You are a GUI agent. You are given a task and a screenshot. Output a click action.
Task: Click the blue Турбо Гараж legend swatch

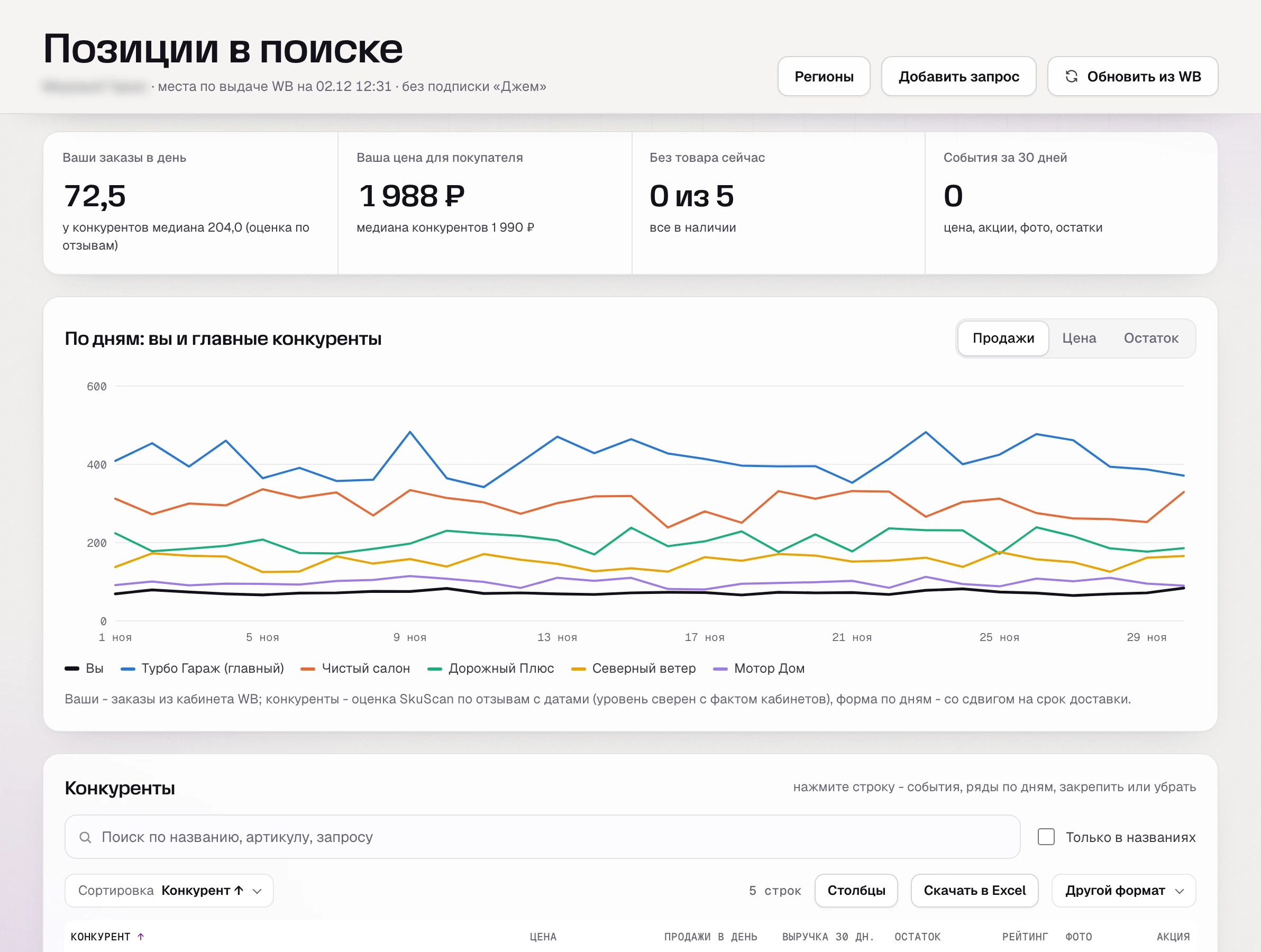click(x=127, y=669)
